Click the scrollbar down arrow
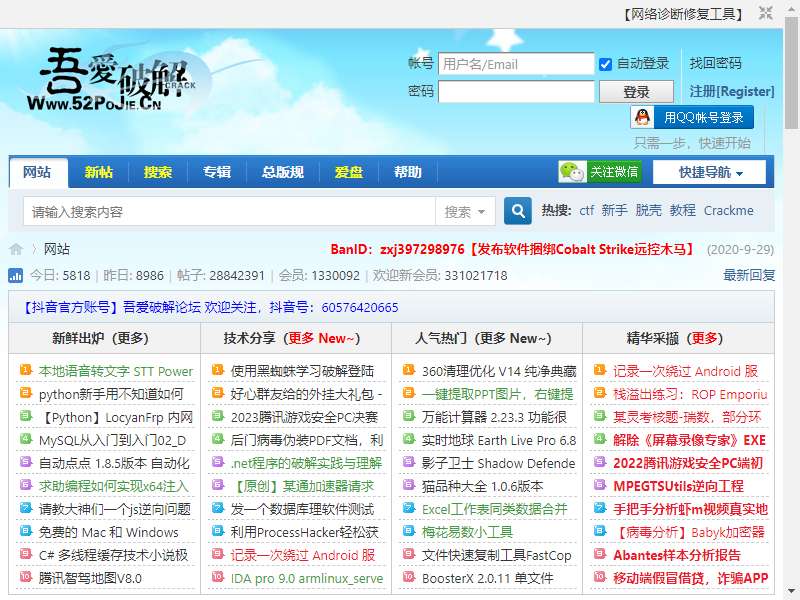Screen dimensions: 800x600 point(791,591)
